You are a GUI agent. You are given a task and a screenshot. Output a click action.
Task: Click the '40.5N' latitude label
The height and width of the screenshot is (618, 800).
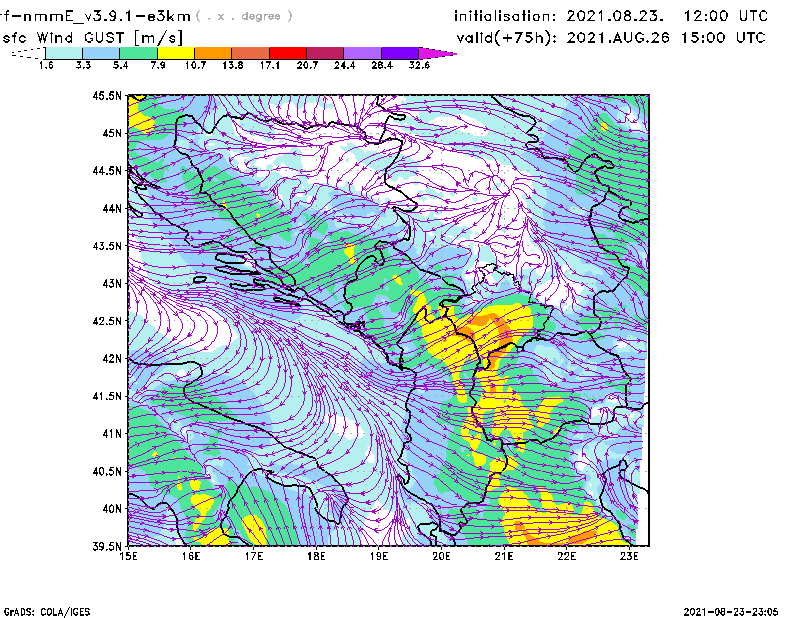pos(108,471)
